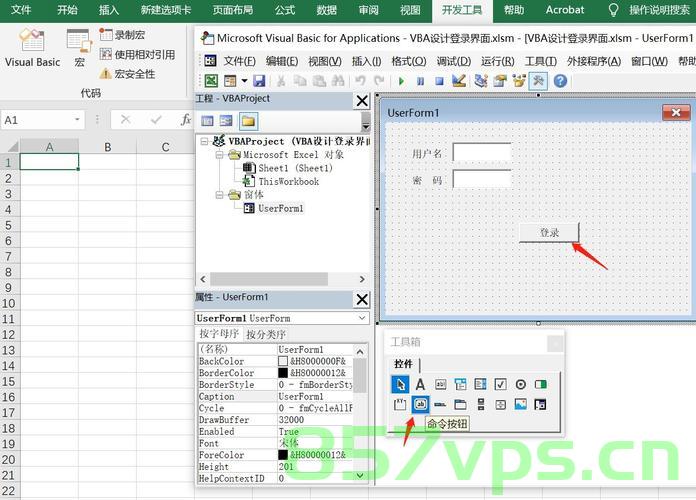Viewport: 696px width, 500px height.
Task: Click the Cut icon in VBA toolbar
Action: (x=281, y=81)
